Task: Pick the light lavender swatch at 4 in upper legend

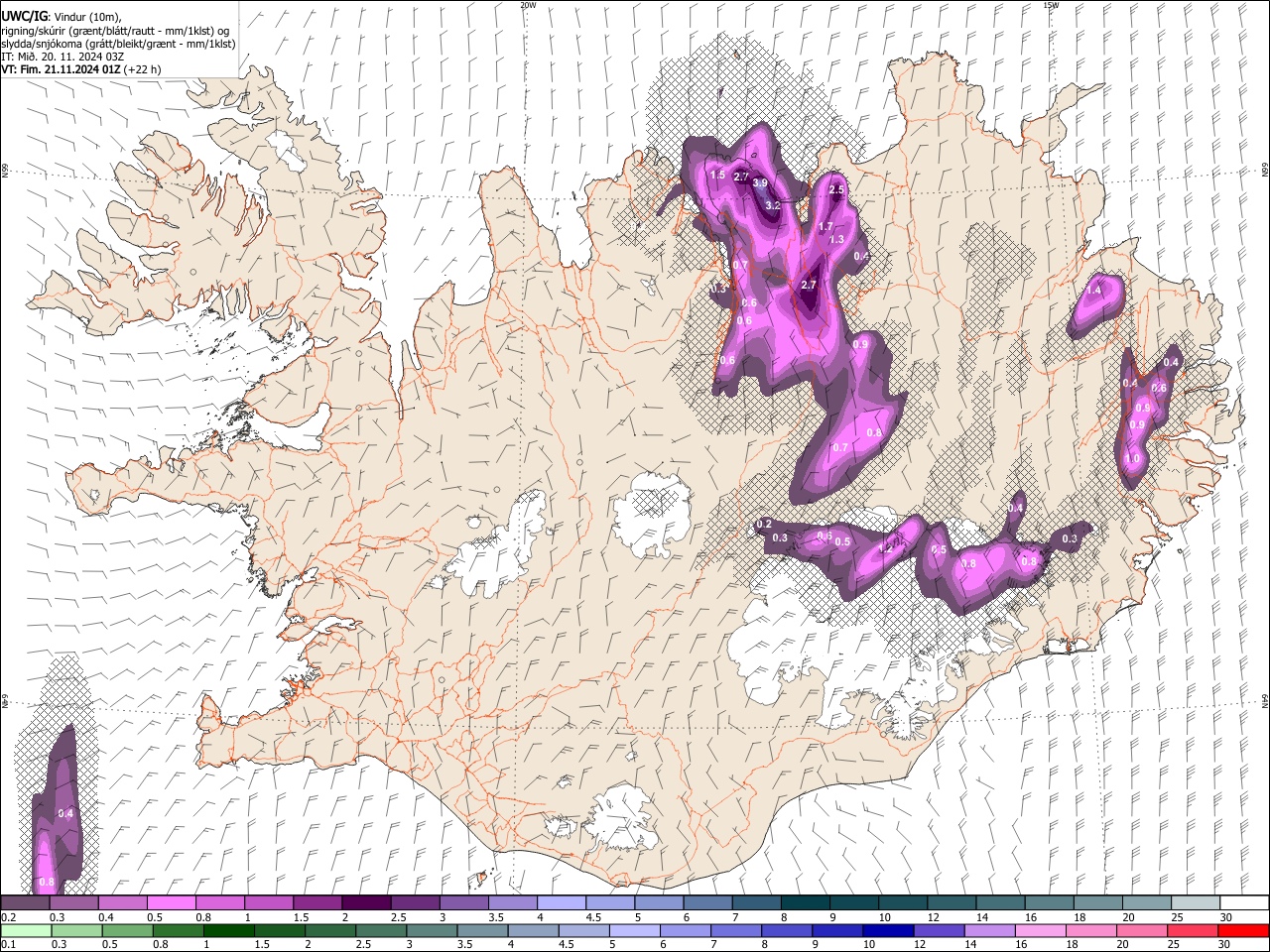Action: [562, 902]
